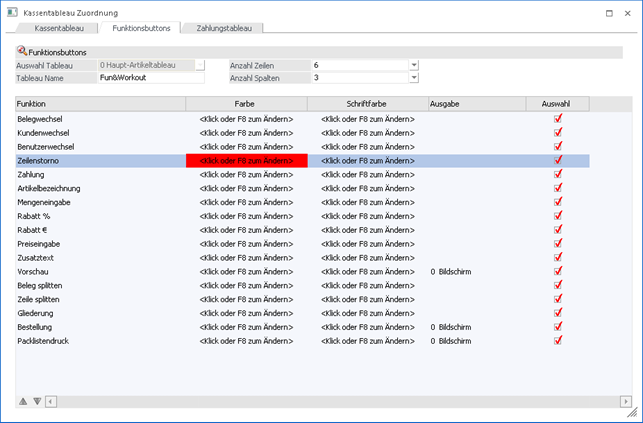This screenshot has width=643, height=423.
Task: Click the left scroll arrow of horizontal scrollbar
Action: click(x=50, y=401)
